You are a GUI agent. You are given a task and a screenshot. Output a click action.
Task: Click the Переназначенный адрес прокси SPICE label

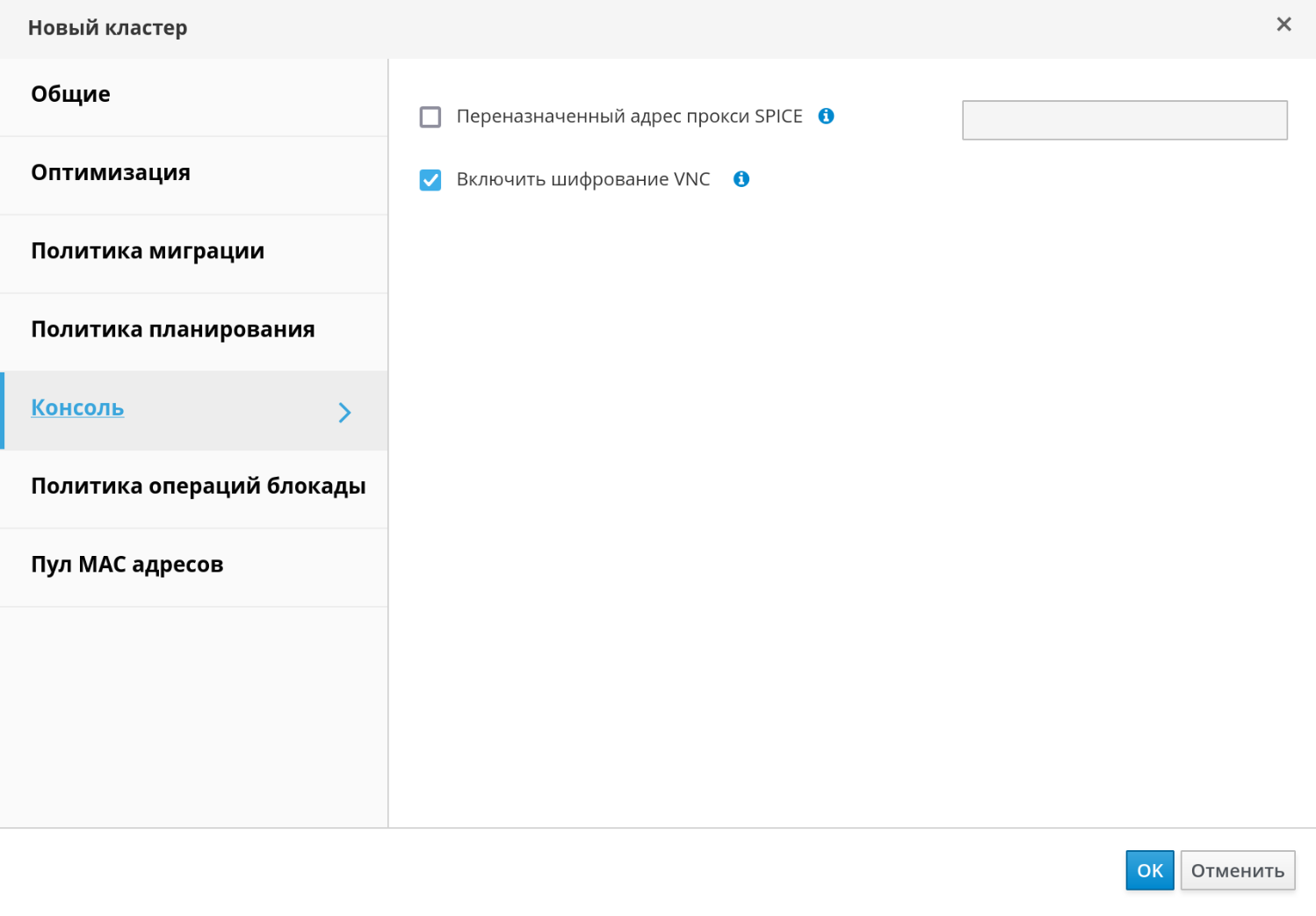(629, 117)
